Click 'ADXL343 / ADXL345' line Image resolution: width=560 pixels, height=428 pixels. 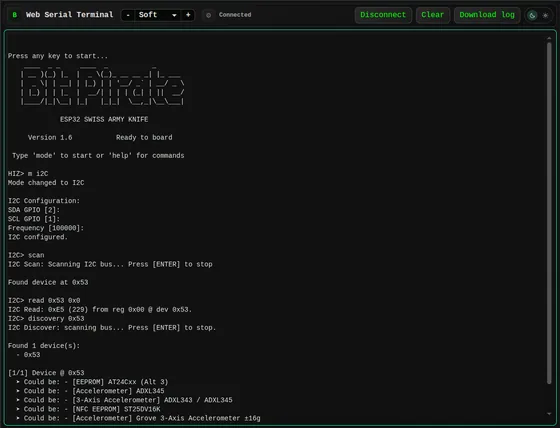124,400
